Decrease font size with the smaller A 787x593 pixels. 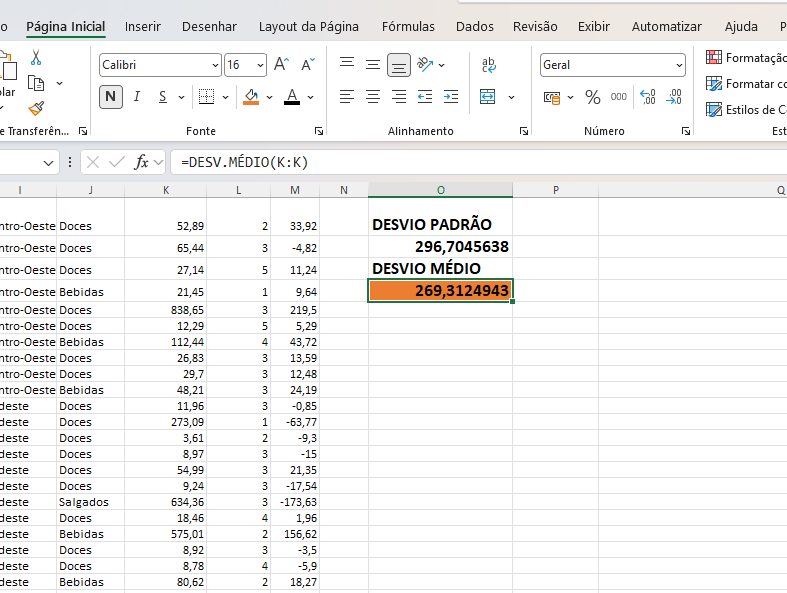(x=308, y=64)
